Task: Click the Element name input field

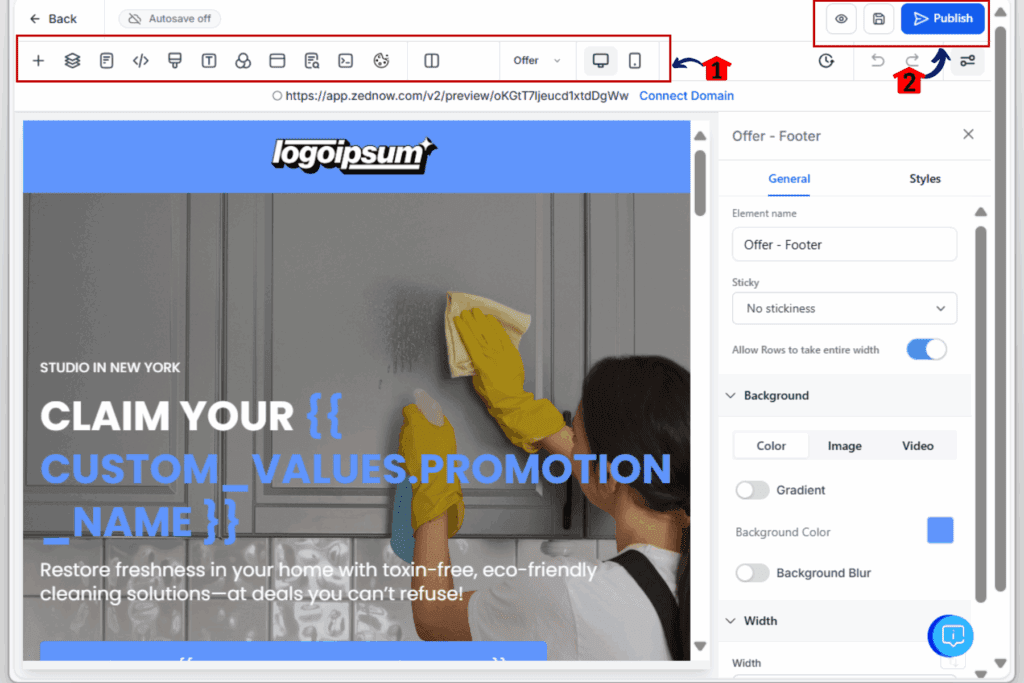Action: point(844,245)
